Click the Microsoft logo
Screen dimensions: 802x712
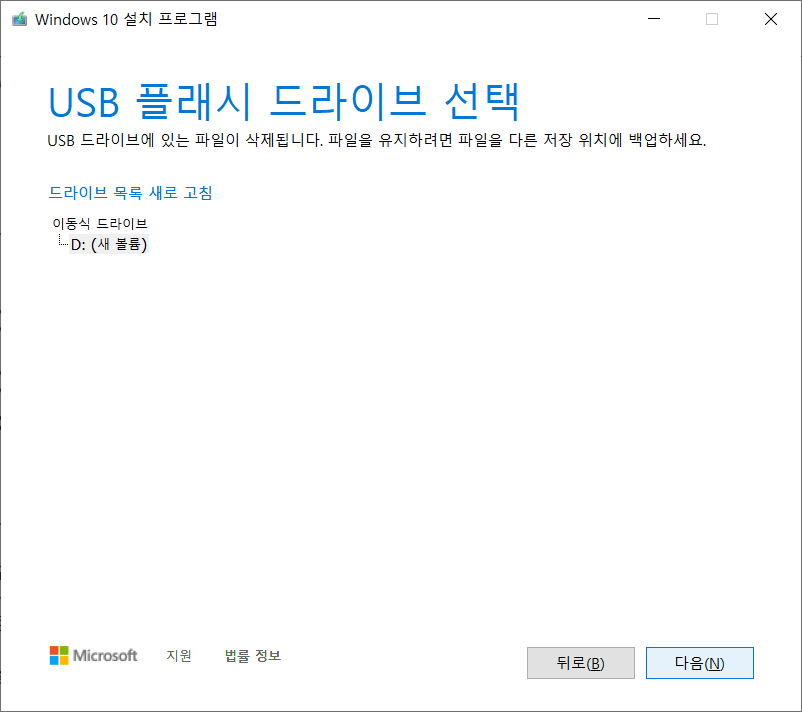pos(93,655)
